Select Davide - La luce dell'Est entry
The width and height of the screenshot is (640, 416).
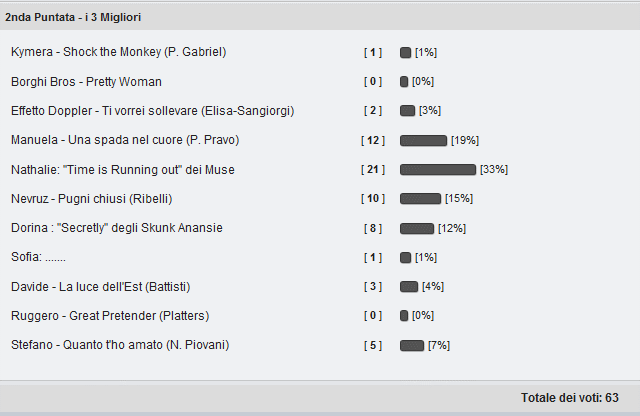coord(100,287)
